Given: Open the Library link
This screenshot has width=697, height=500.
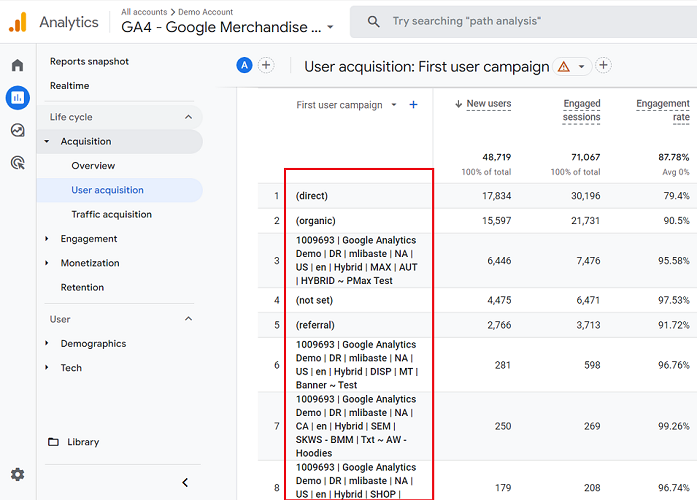Looking at the screenshot, I should (83, 442).
